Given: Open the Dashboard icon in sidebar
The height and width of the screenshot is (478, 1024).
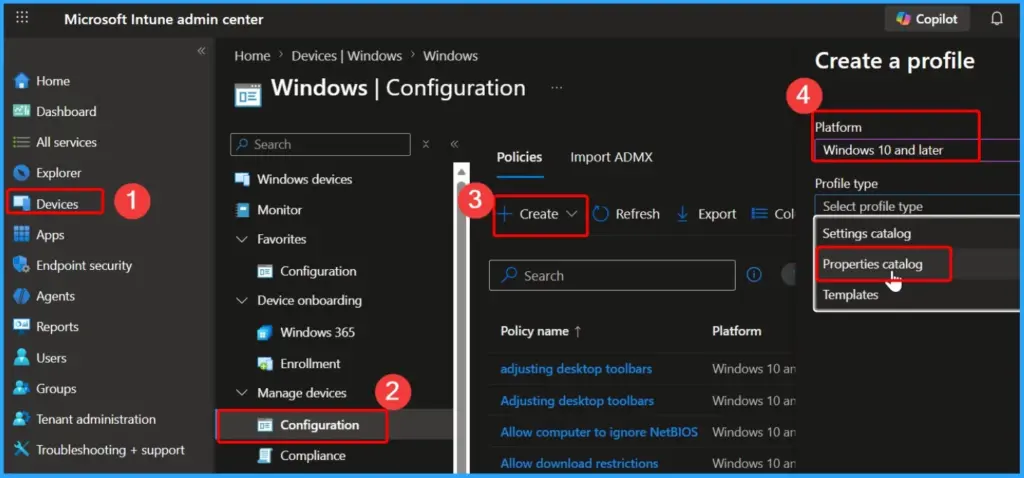Looking at the screenshot, I should [x=22, y=111].
